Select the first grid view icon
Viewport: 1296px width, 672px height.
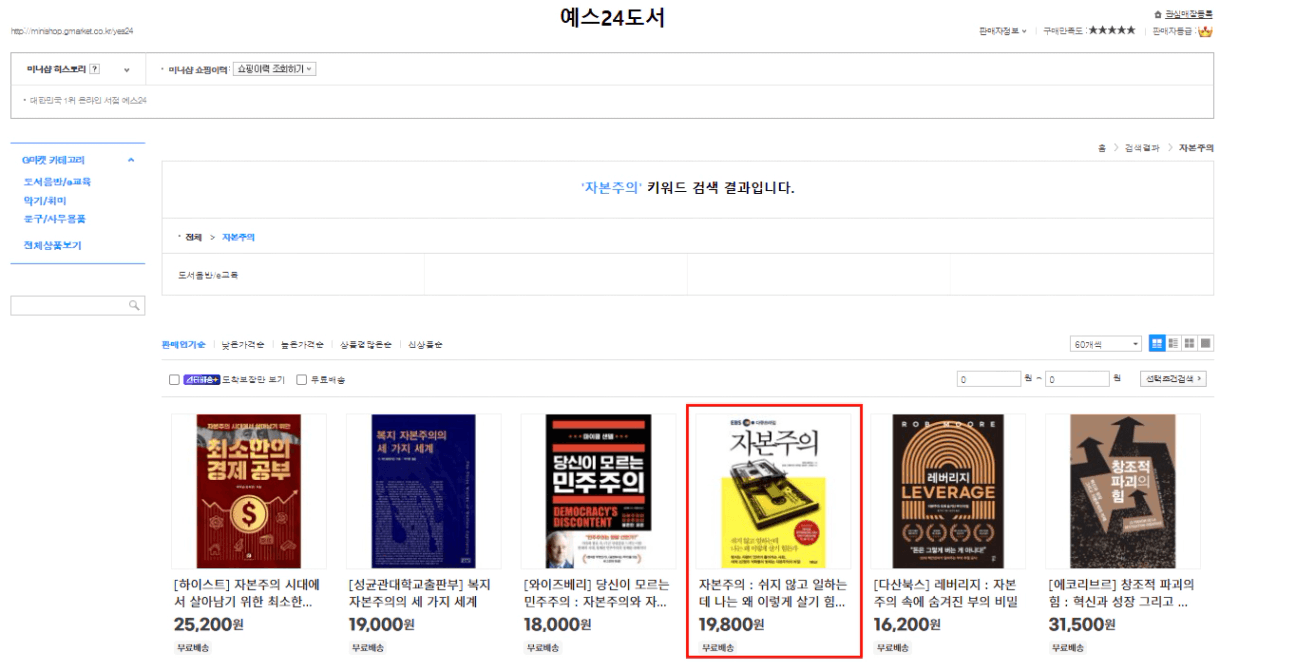click(1157, 344)
